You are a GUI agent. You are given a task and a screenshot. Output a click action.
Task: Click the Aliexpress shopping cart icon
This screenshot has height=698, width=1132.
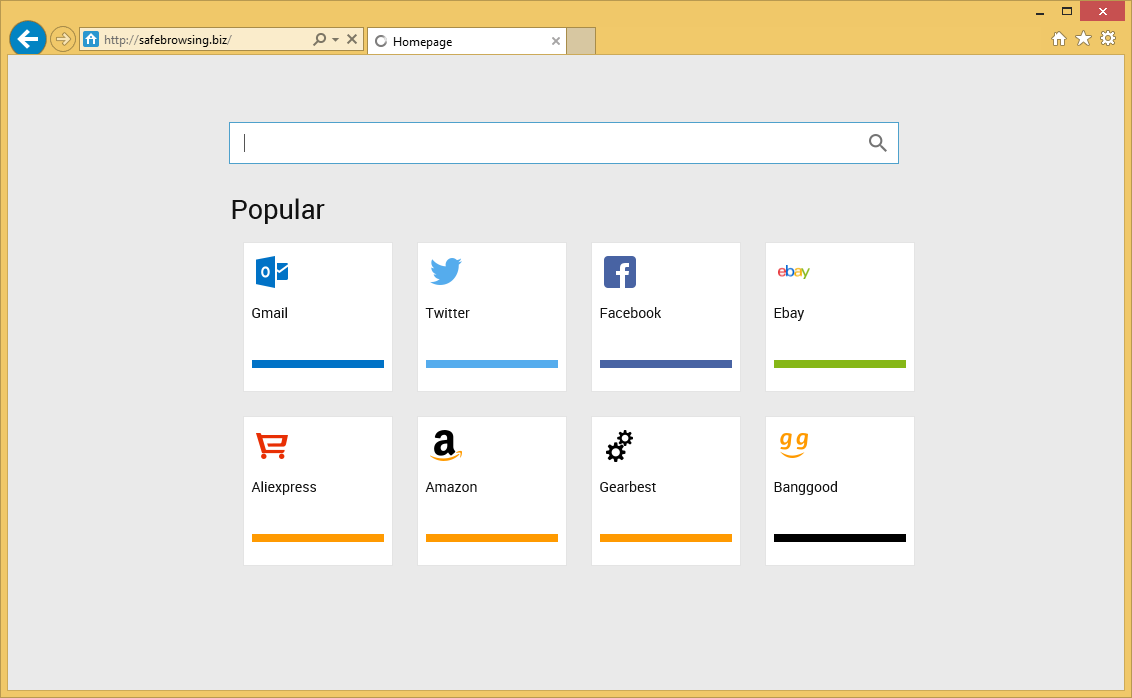[272, 445]
